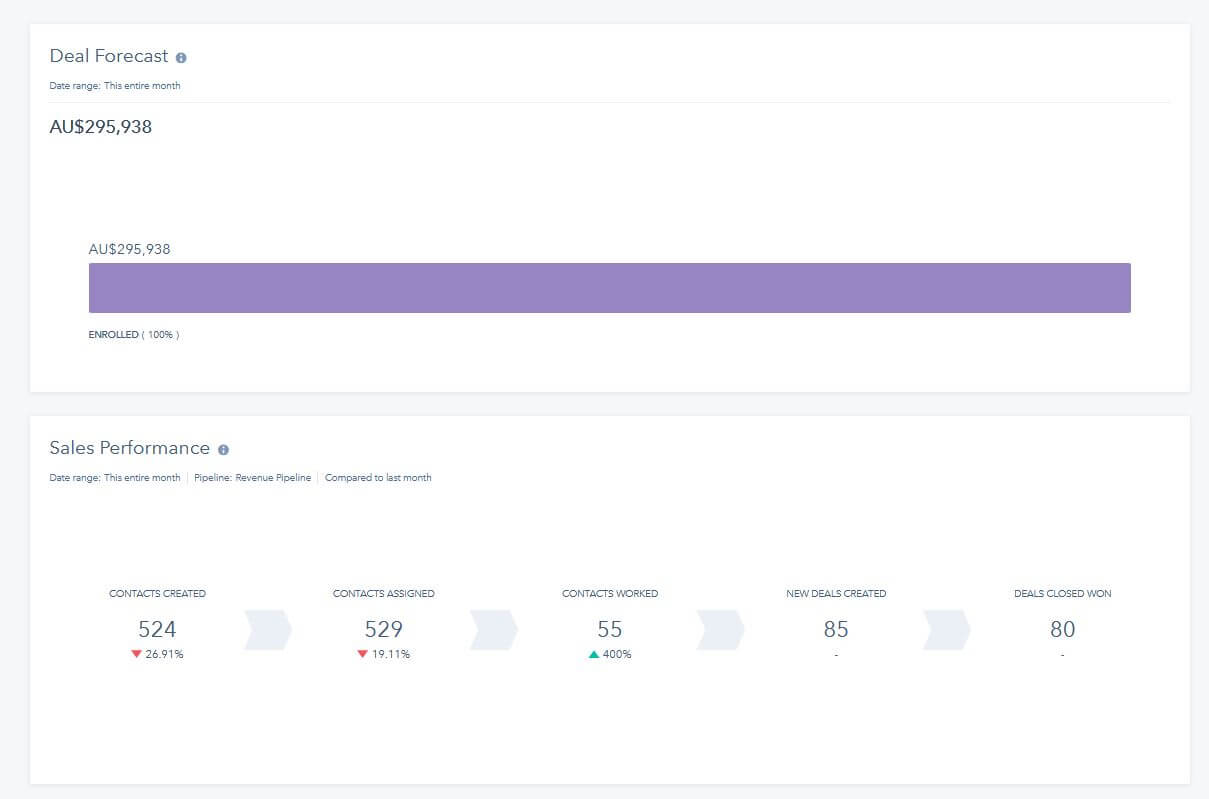Click the Compared to last month label
Viewport: 1209px width, 799px height.
pyautogui.click(x=378, y=478)
